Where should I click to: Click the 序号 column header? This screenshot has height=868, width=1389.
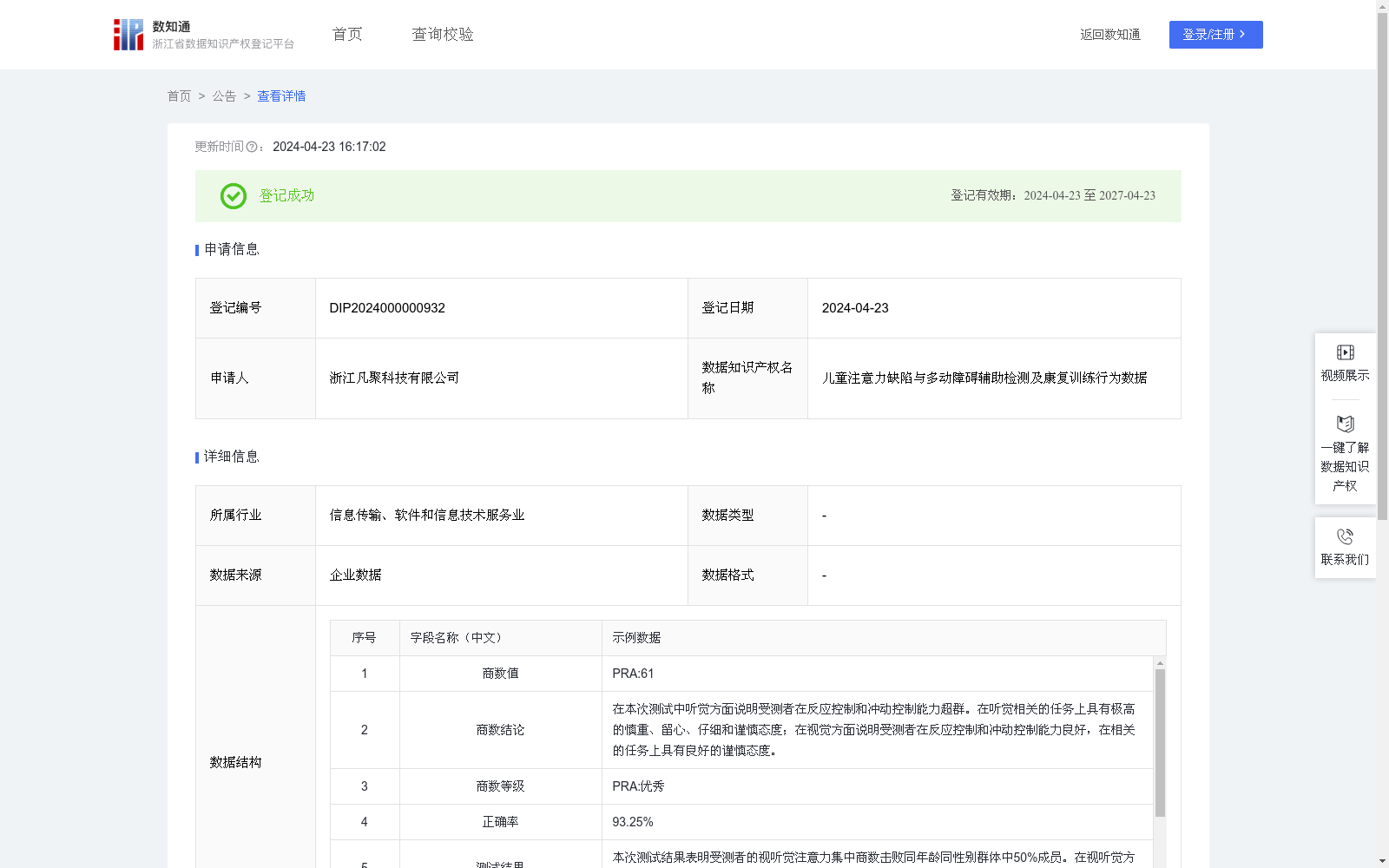pyautogui.click(x=364, y=638)
